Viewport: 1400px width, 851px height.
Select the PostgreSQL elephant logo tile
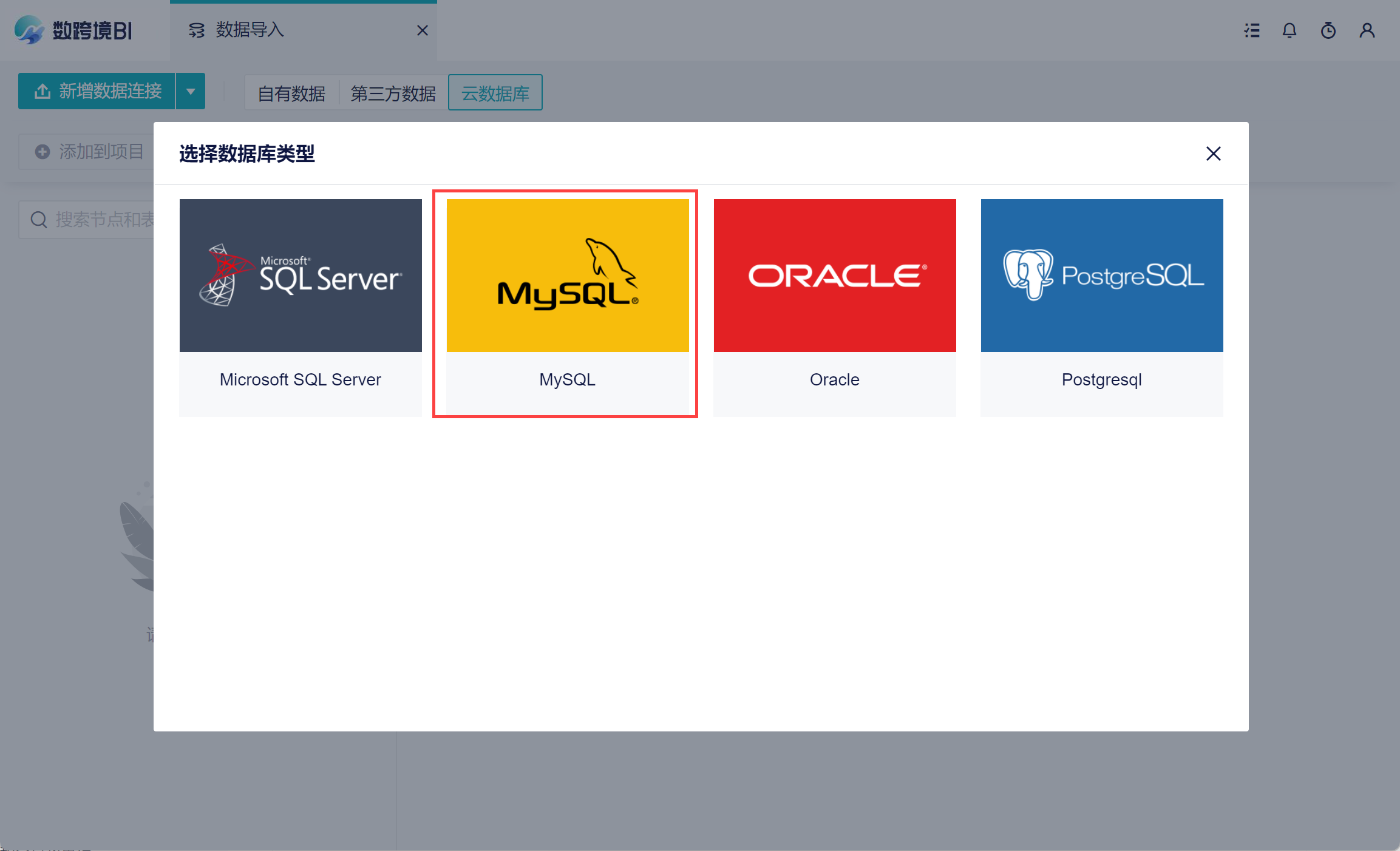[x=1101, y=275]
